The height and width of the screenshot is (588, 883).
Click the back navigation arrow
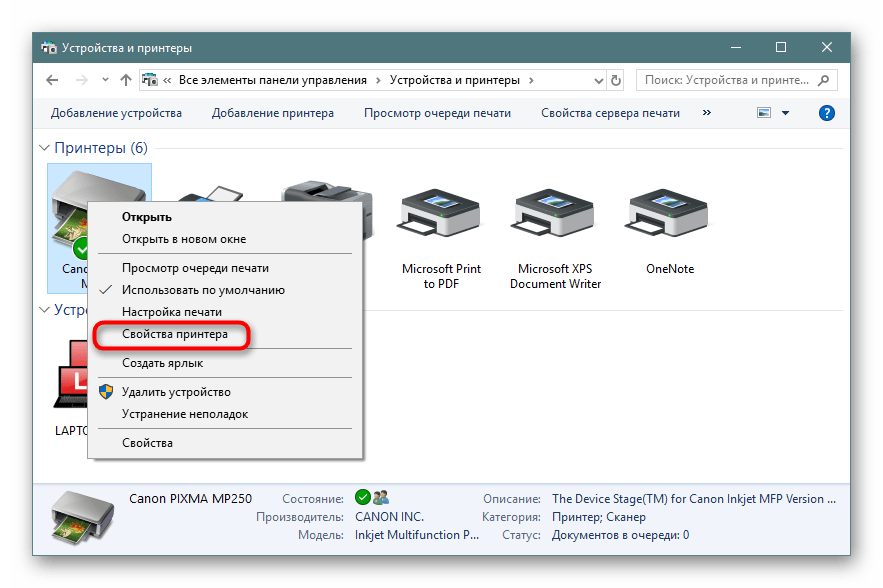coord(52,80)
